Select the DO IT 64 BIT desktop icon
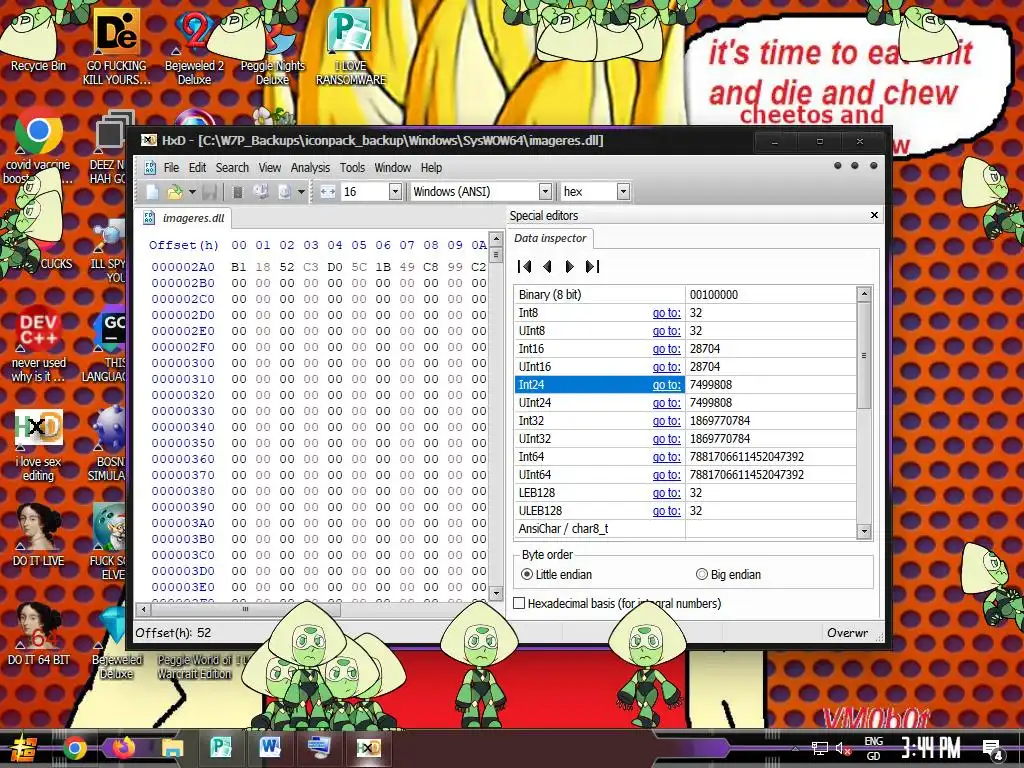This screenshot has width=1024, height=768. point(38,633)
